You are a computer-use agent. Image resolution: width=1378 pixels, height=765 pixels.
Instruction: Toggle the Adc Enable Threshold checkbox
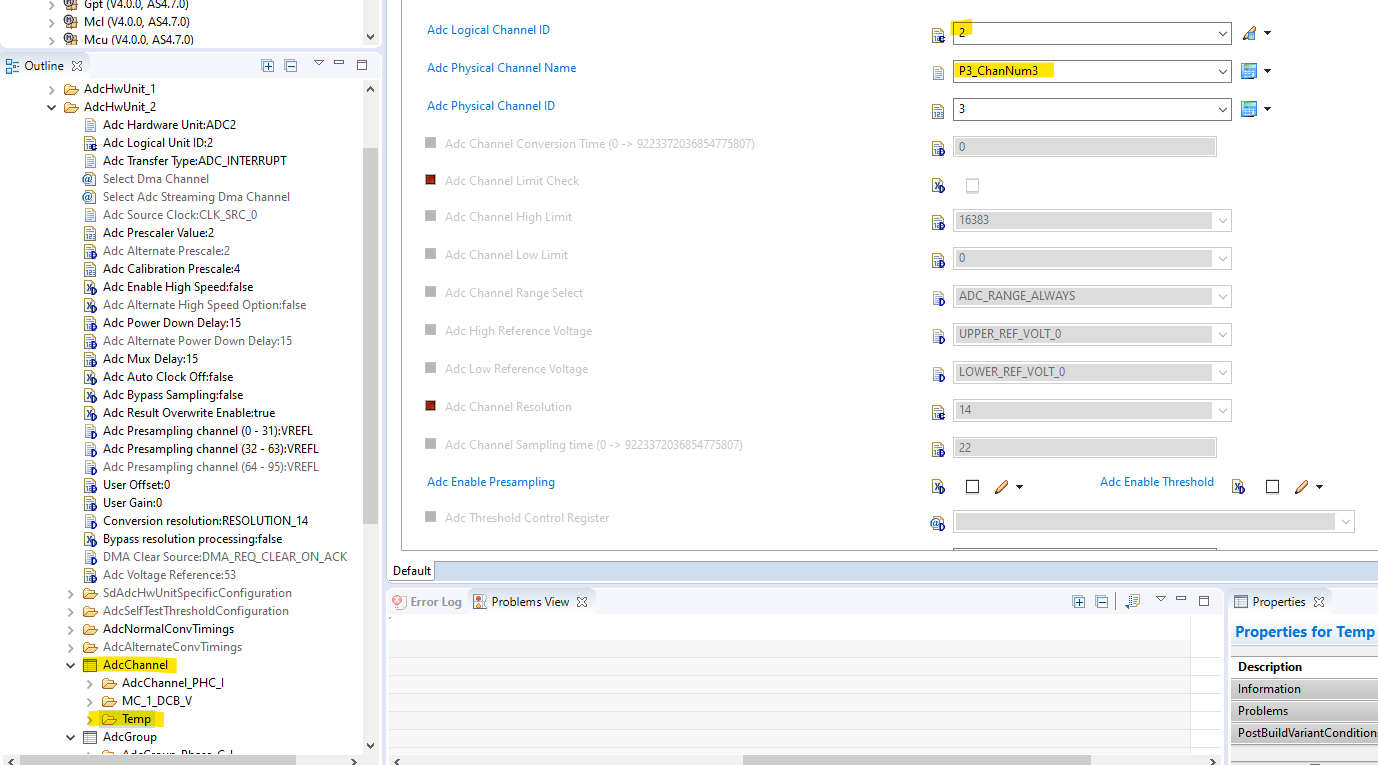[1272, 486]
